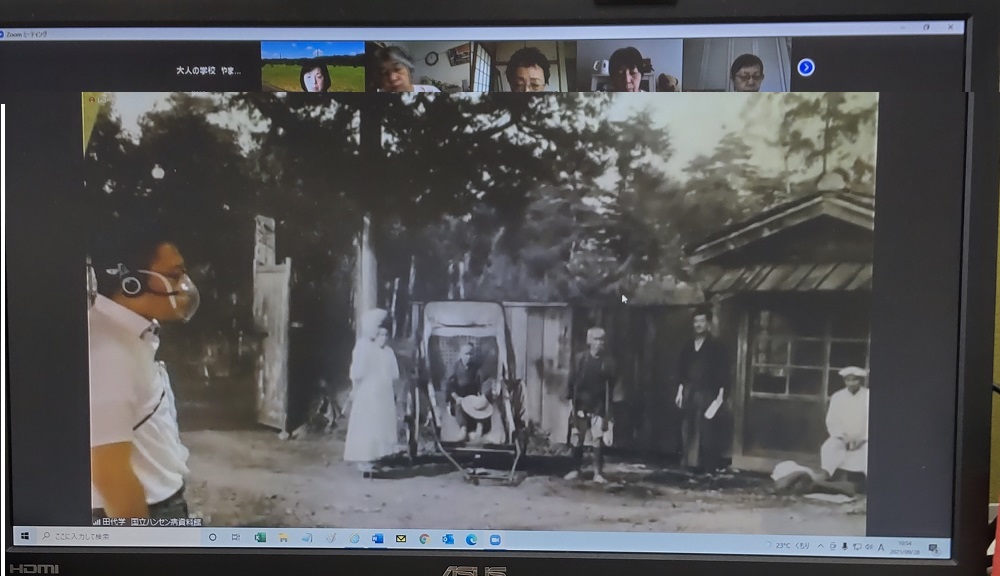Open Cortana from the taskbar

point(212,537)
